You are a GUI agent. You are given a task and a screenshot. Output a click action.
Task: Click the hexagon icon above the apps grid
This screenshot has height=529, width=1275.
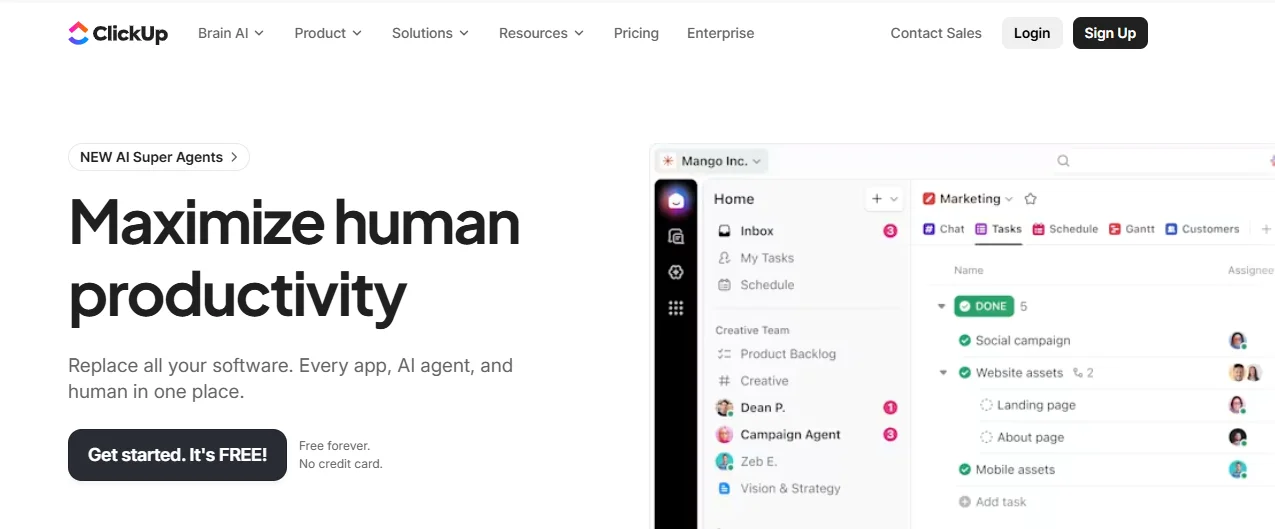[x=676, y=272]
